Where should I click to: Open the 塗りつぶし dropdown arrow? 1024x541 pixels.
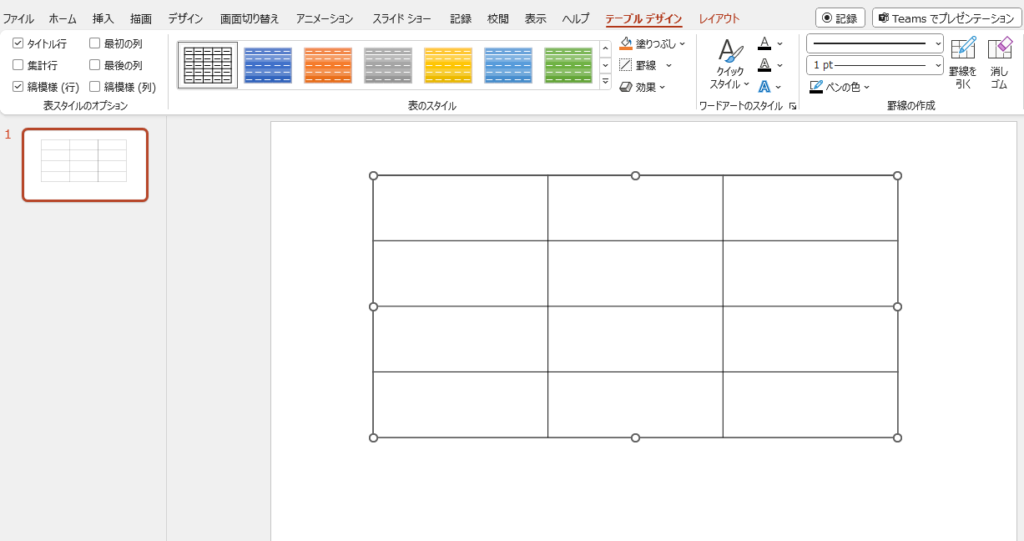pos(682,44)
